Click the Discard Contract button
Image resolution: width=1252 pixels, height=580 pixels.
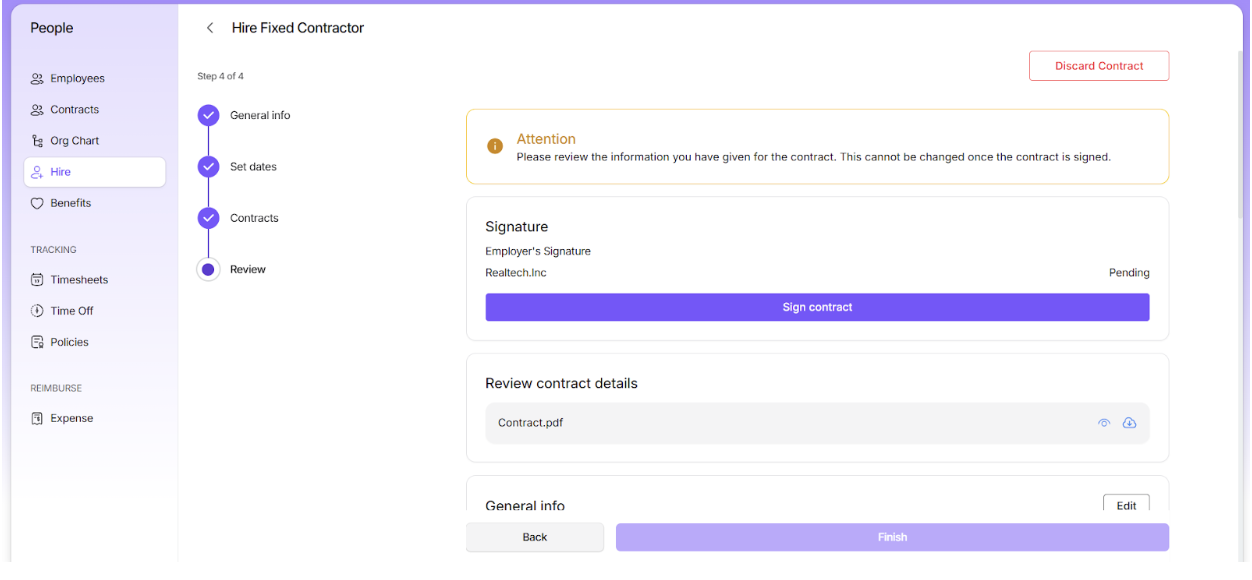[x=1098, y=66]
